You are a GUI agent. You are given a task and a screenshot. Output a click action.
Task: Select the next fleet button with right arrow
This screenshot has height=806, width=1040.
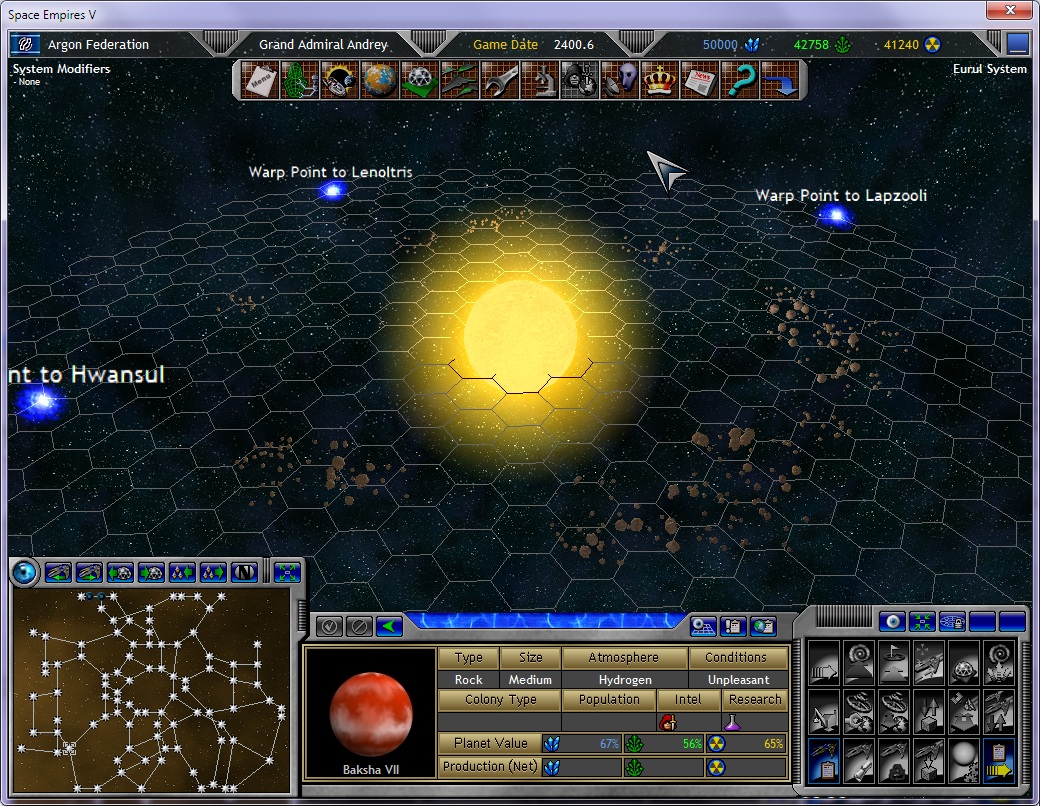213,572
